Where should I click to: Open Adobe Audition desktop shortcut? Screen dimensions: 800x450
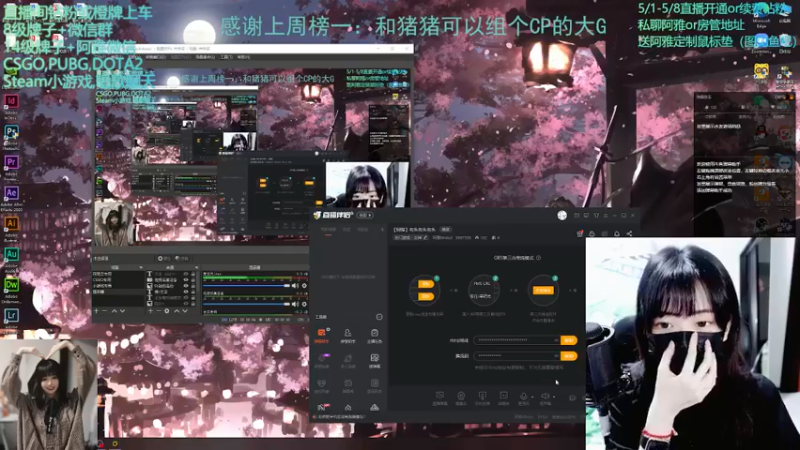[x=11, y=254]
